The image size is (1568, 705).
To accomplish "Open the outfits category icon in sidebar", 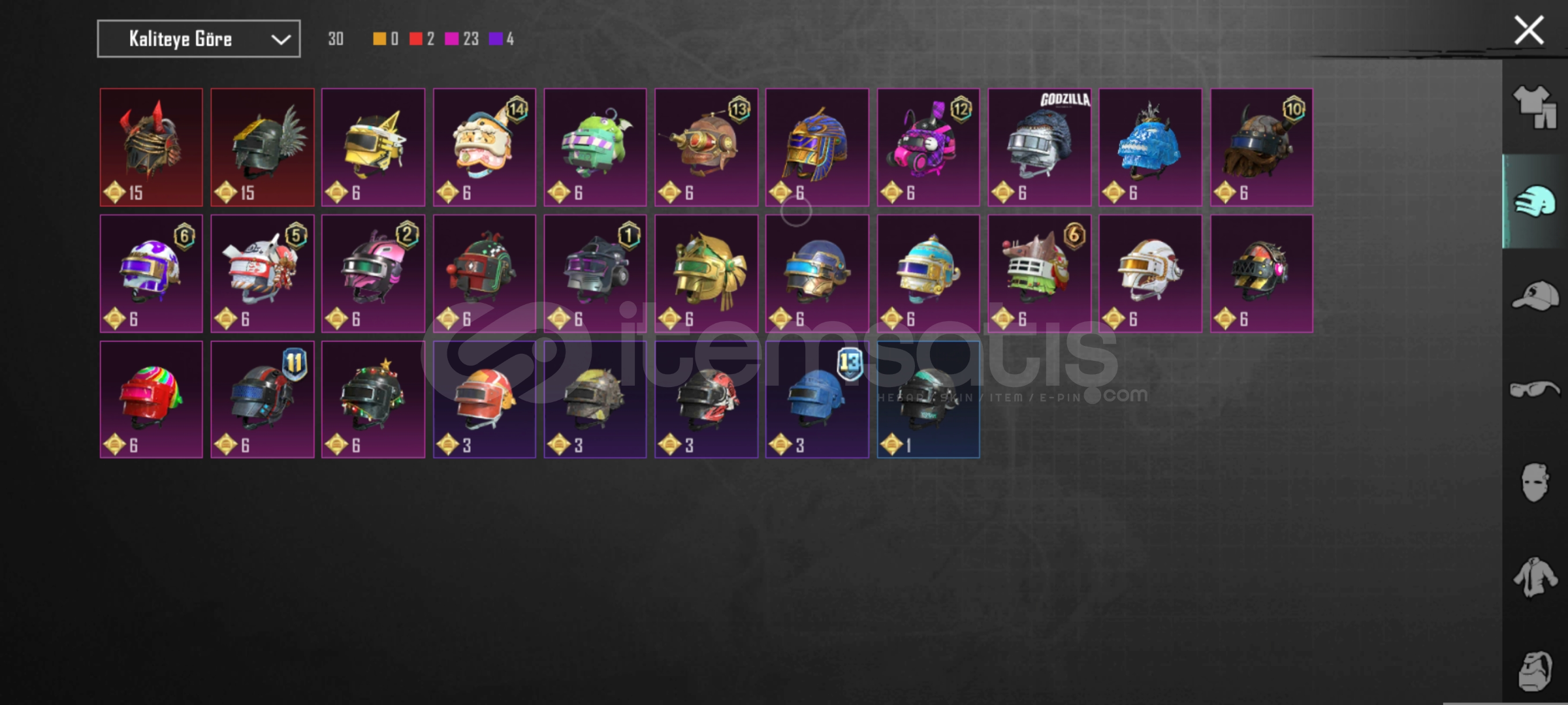I will point(1535,108).
